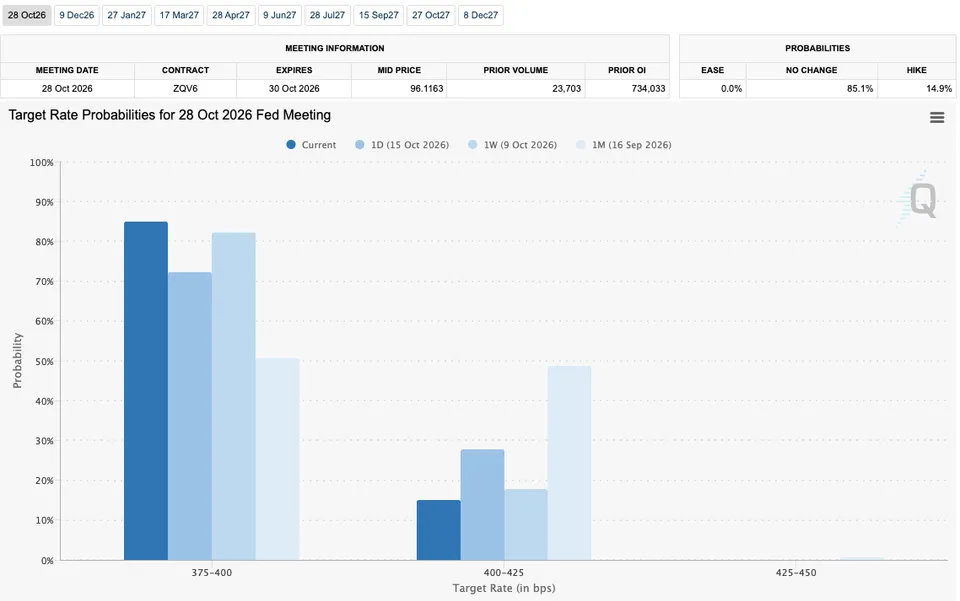The image size is (960, 601).
Task: Toggle the 1M (16 Sep 2026) legend series
Action: pyautogui.click(x=623, y=145)
